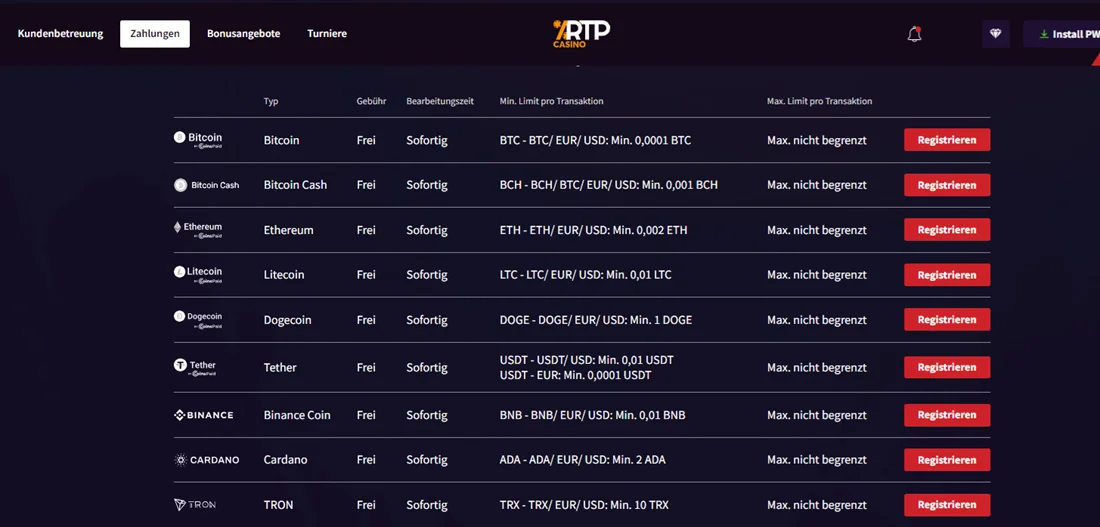
Task: Open the Turniere section
Action: pos(327,34)
